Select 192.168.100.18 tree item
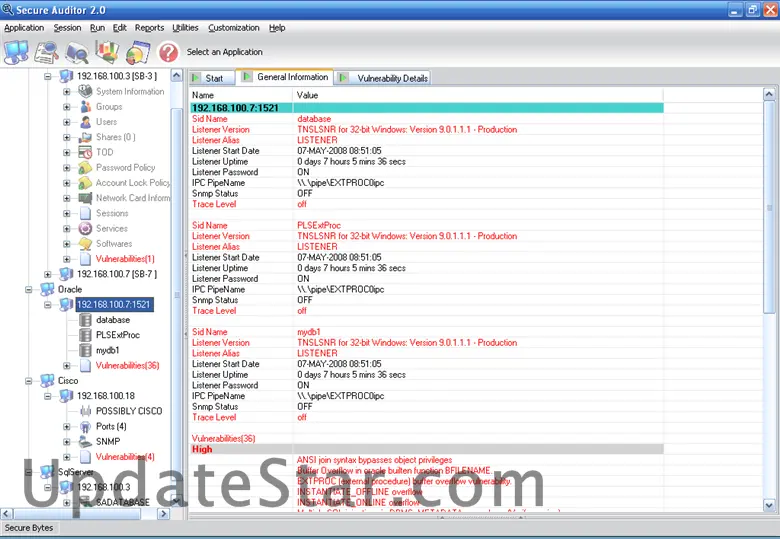The width and height of the screenshot is (780, 539). [x=105, y=396]
